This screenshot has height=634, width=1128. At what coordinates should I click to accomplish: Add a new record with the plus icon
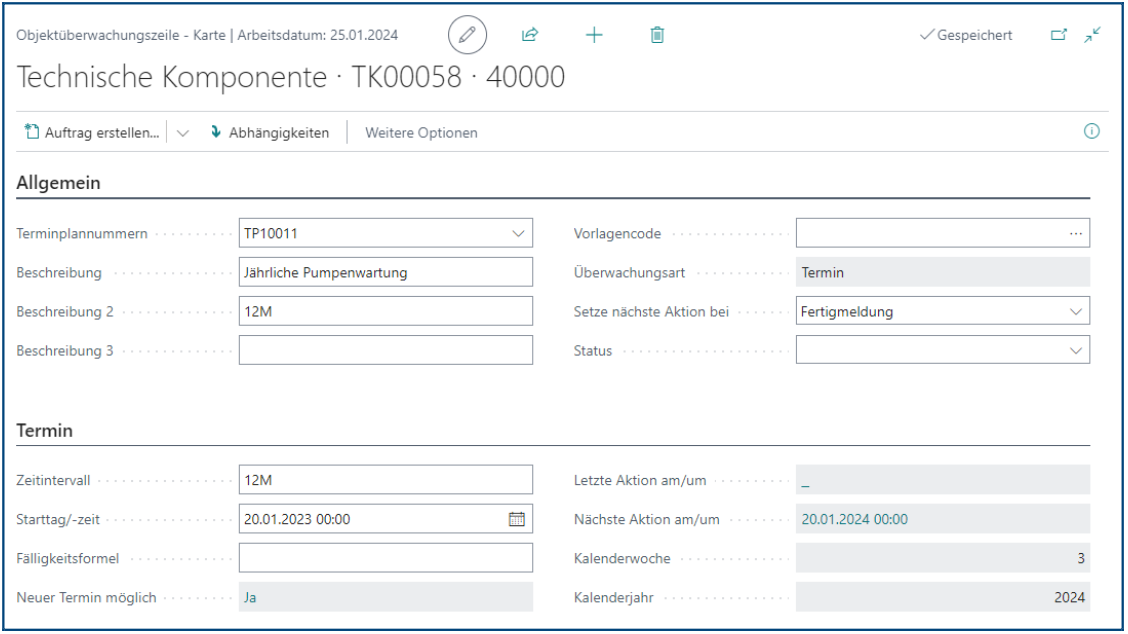coord(594,35)
